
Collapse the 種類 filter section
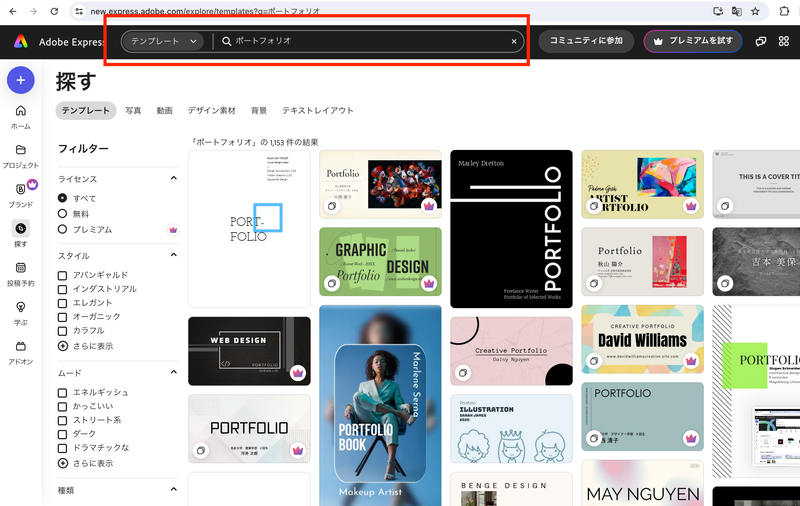point(173,489)
